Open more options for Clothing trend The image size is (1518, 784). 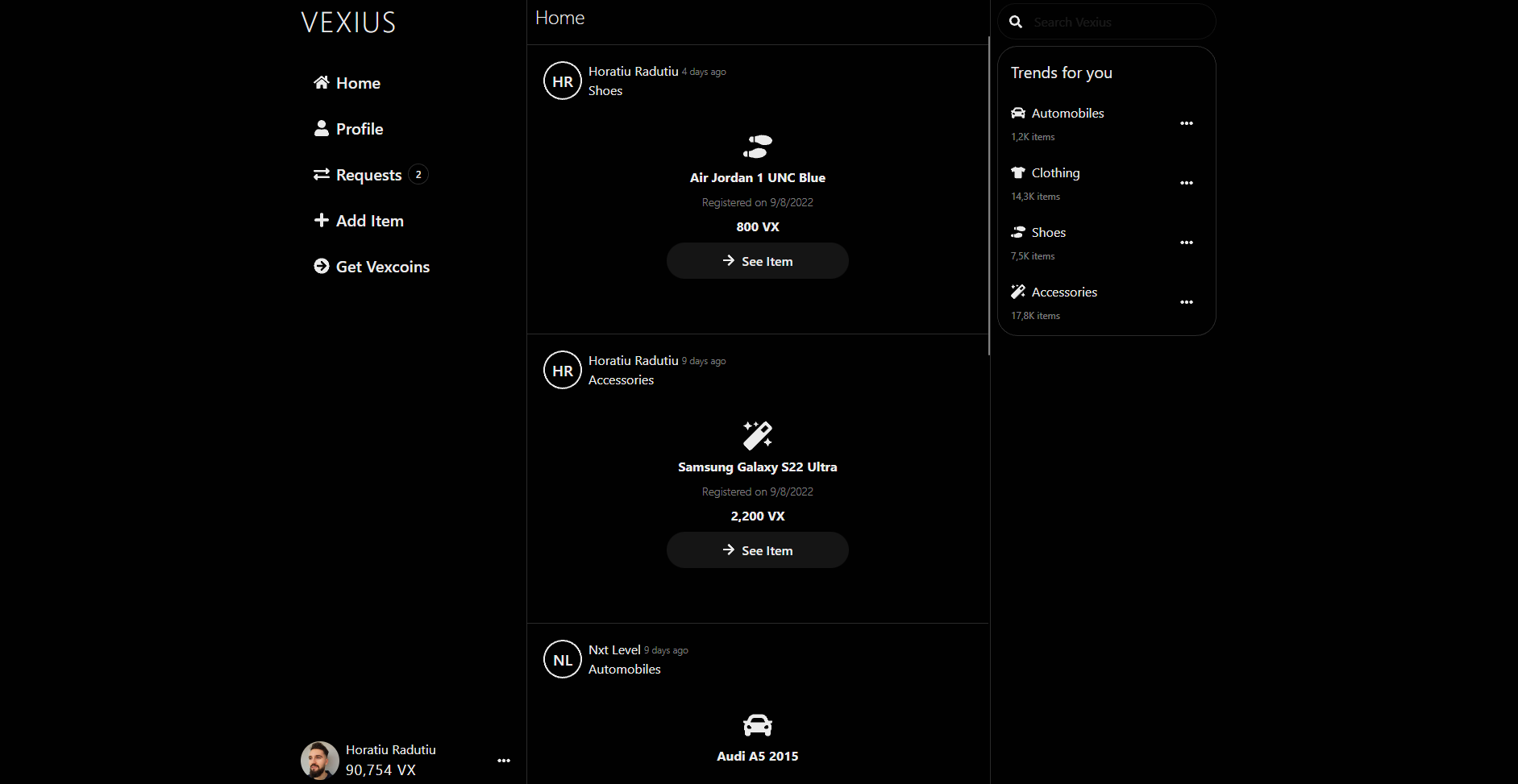coord(1187,183)
